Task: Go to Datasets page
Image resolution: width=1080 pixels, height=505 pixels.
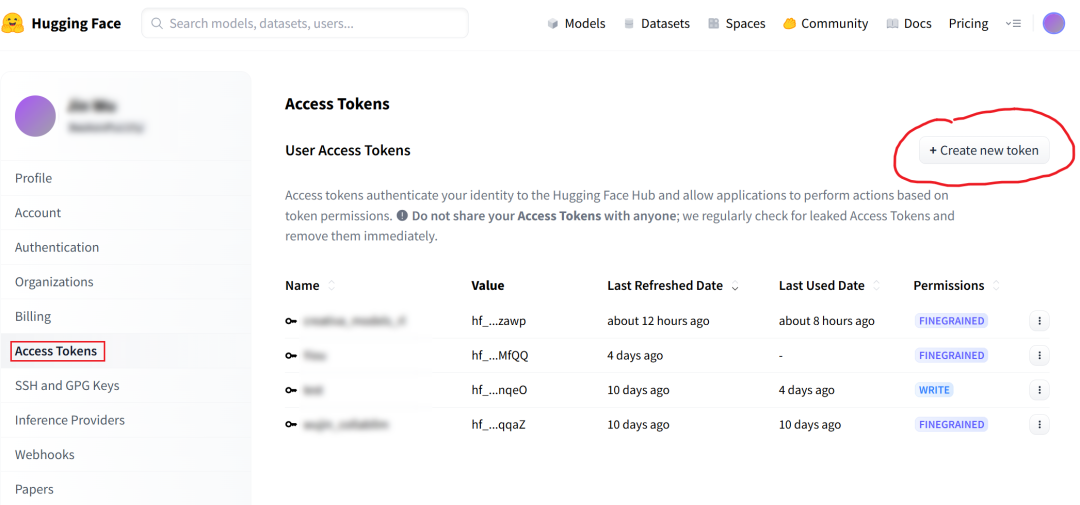Action: tap(656, 23)
